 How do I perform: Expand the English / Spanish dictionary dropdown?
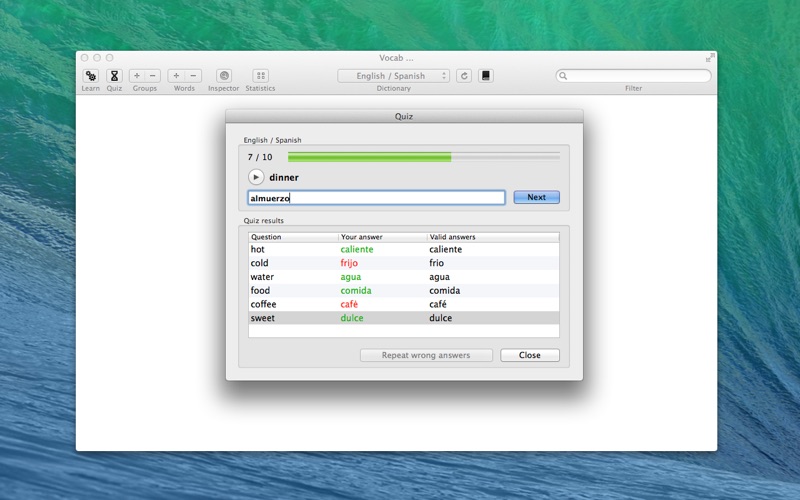pos(393,76)
